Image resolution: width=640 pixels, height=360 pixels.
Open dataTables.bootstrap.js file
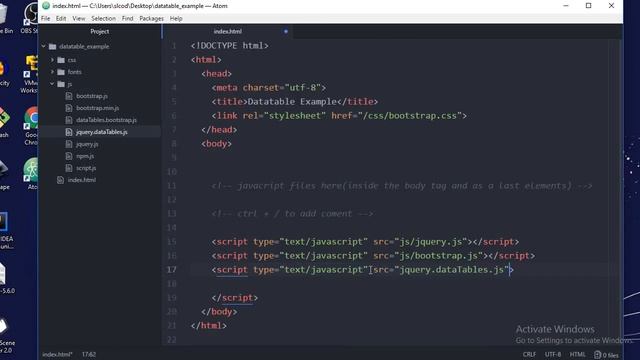coord(106,120)
